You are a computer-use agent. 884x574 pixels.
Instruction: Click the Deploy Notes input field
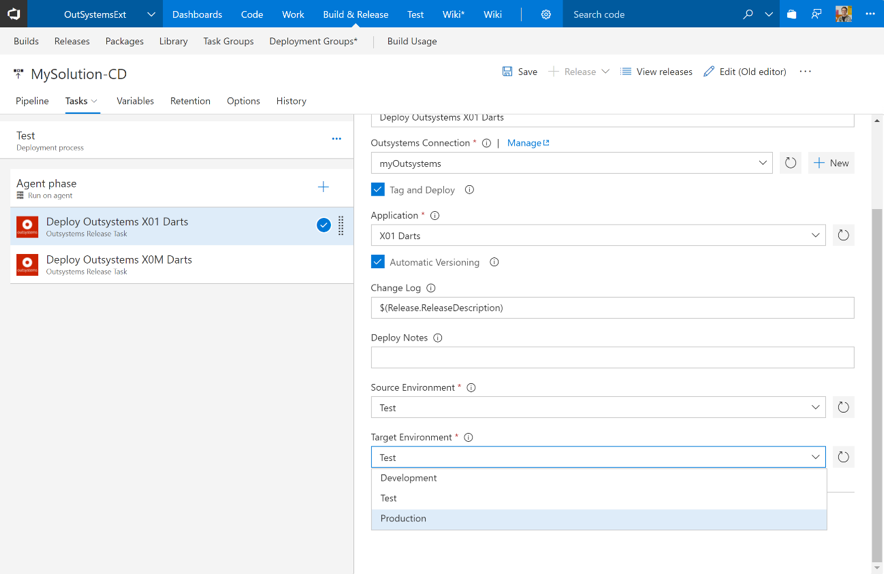coord(612,357)
